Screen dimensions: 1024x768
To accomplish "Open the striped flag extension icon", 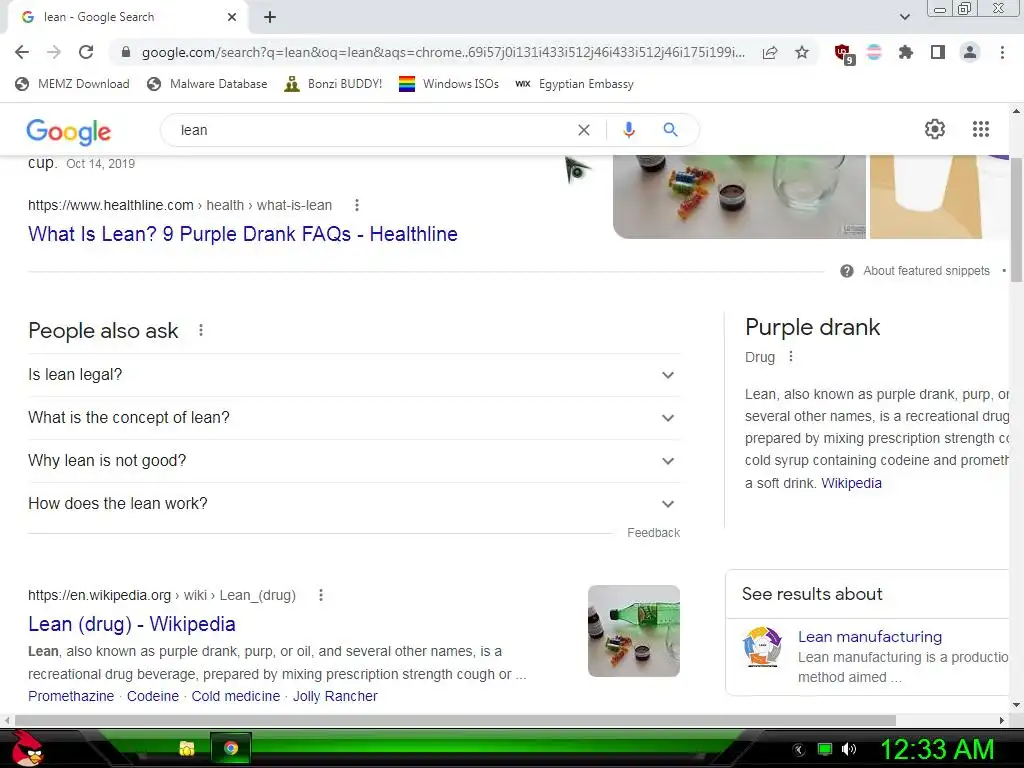I will 874,52.
